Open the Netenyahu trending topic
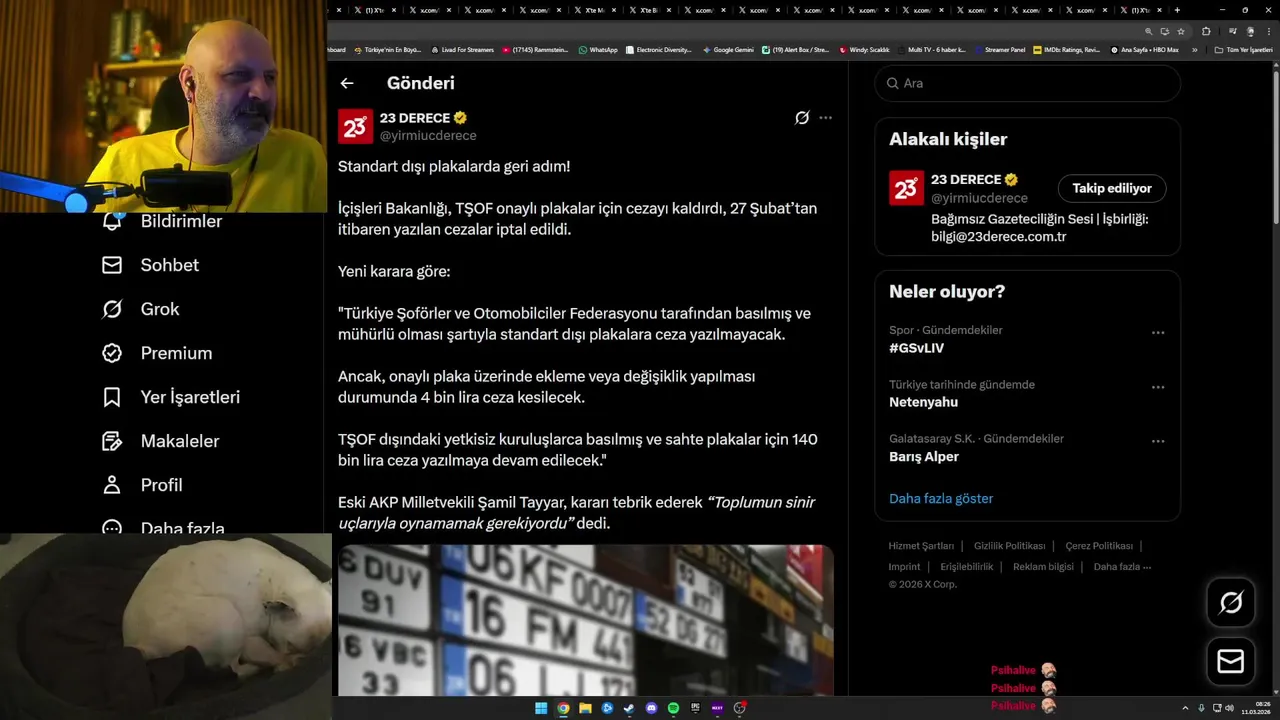 tap(924, 402)
